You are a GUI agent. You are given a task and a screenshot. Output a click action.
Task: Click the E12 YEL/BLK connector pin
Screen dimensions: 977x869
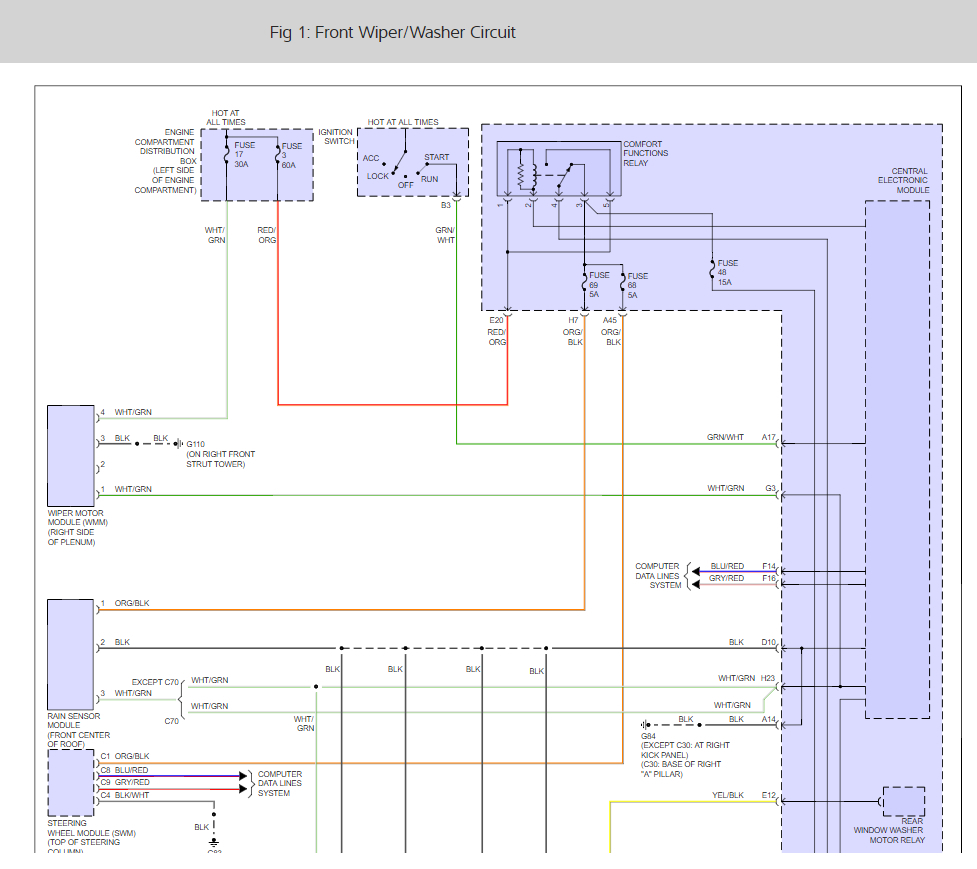point(779,802)
